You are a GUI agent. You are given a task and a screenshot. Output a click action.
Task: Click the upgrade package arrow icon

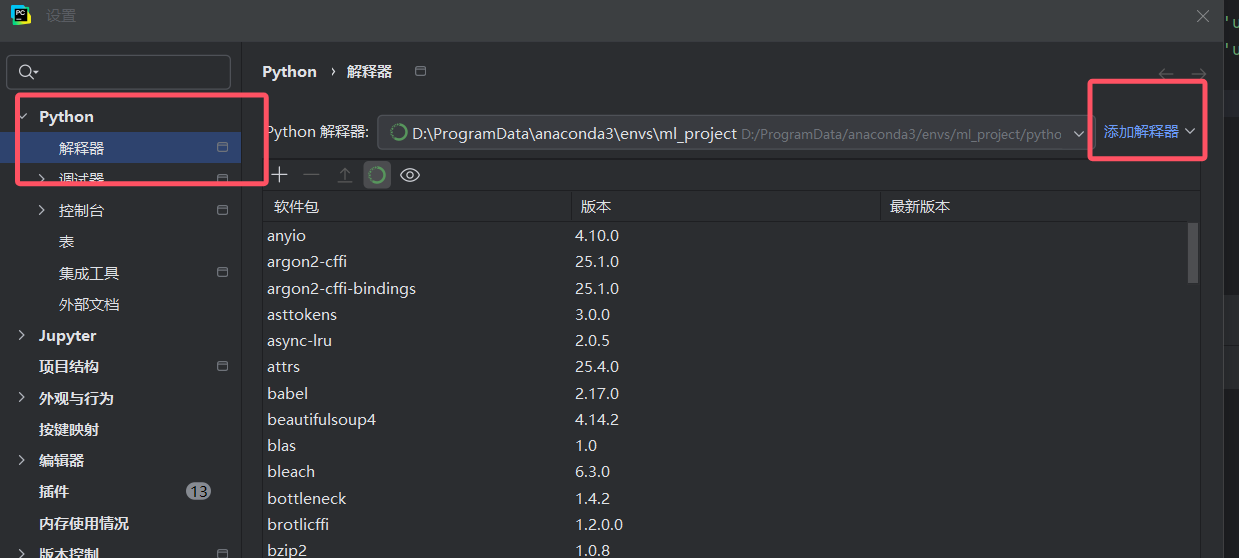[344, 175]
